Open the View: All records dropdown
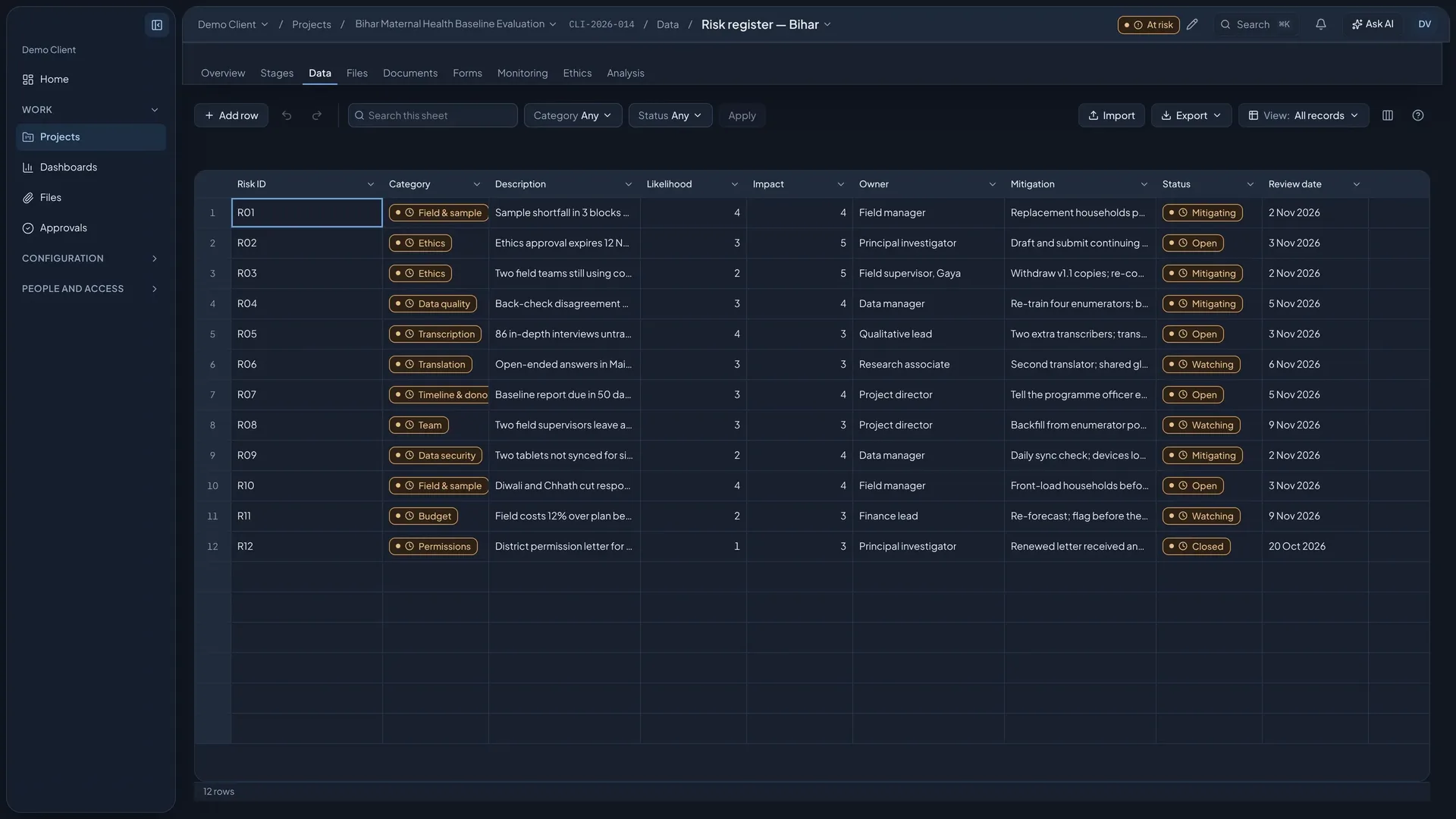The width and height of the screenshot is (1456, 819). (1304, 115)
